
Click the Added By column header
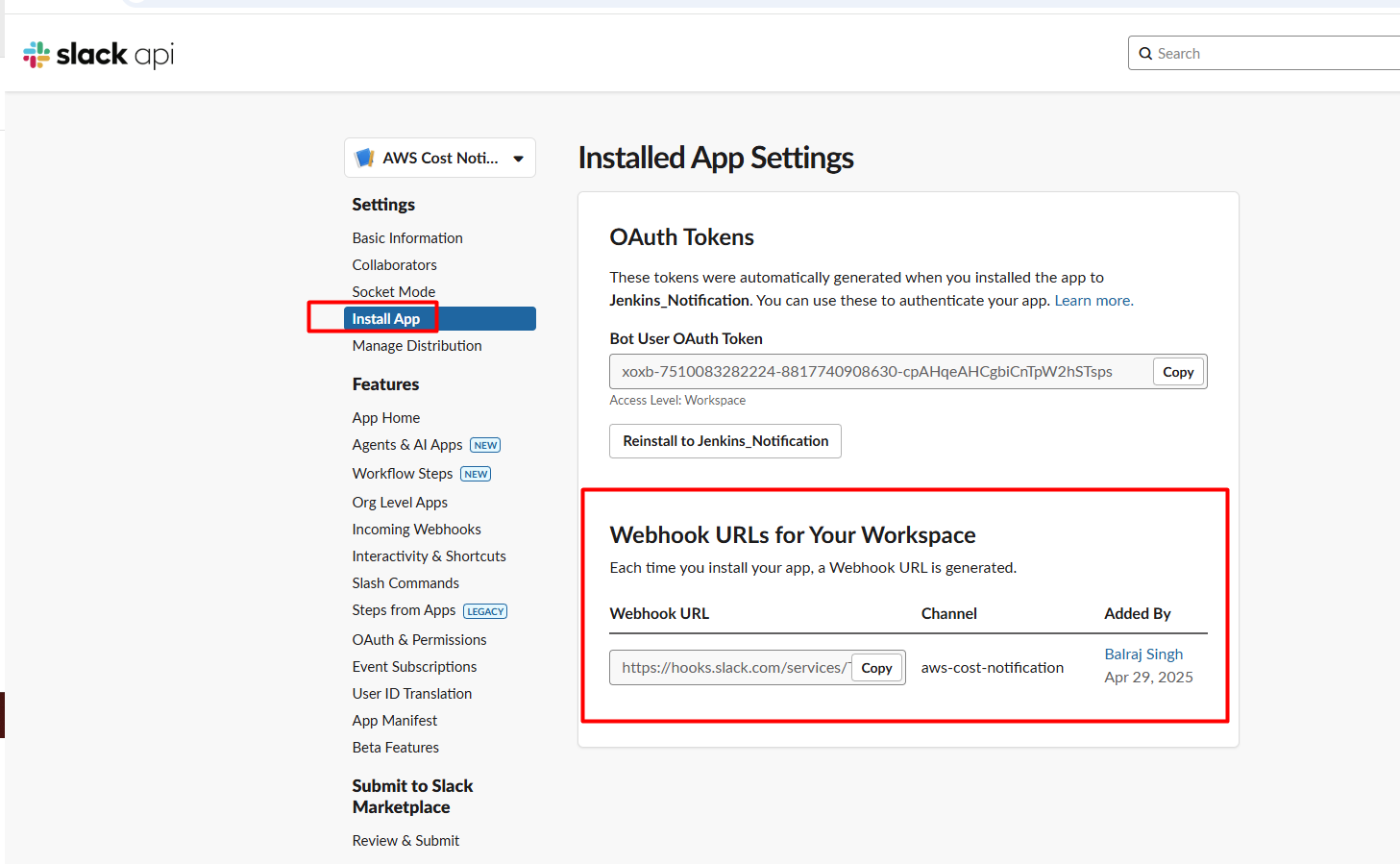point(1138,614)
